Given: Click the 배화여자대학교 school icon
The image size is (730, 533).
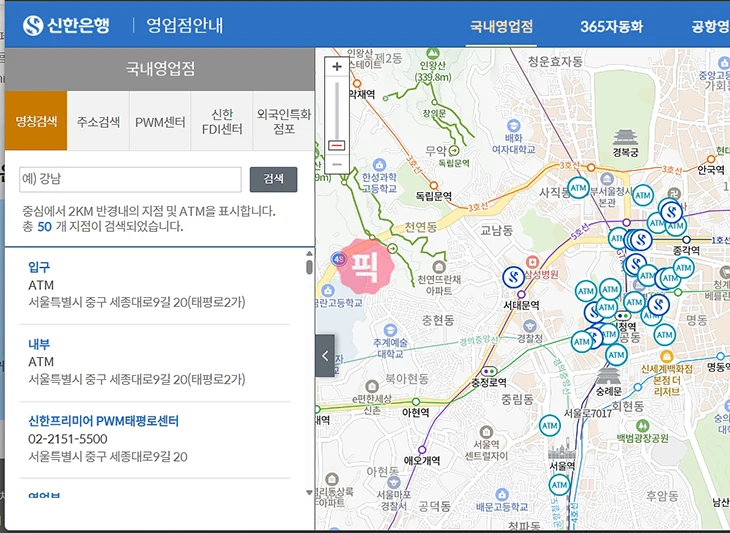Looking at the screenshot, I should 514,126.
